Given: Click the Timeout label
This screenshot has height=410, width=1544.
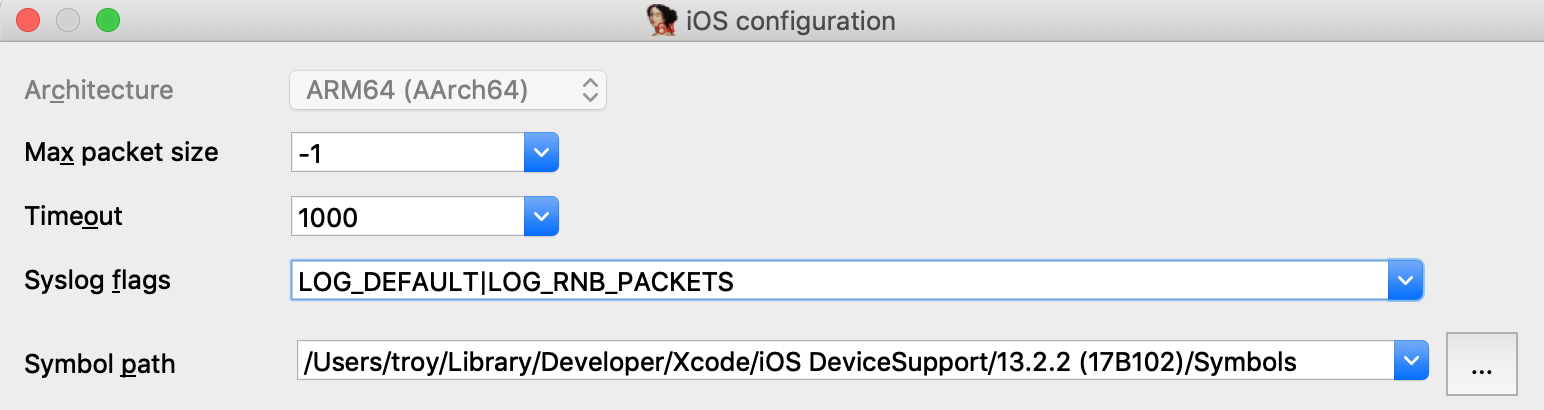Looking at the screenshot, I should click(73, 216).
